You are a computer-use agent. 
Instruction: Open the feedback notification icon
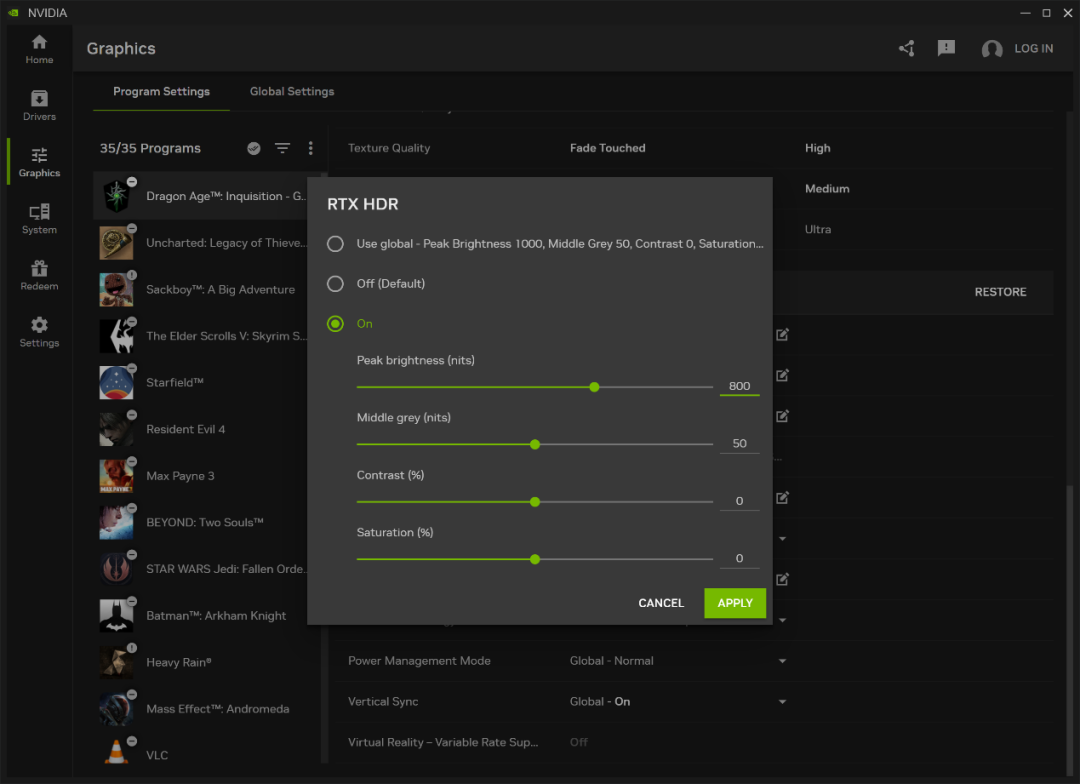click(x=946, y=48)
